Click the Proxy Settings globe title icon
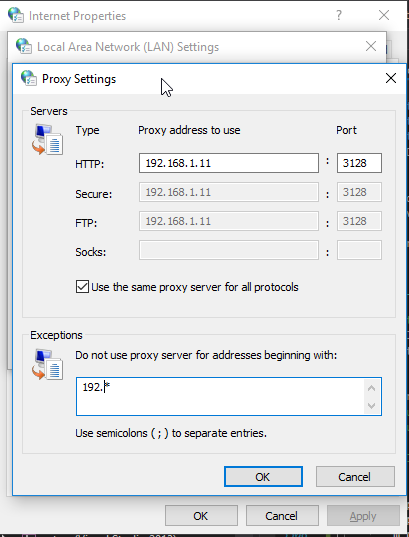Viewport: 409px width, 537px height. tap(29, 78)
